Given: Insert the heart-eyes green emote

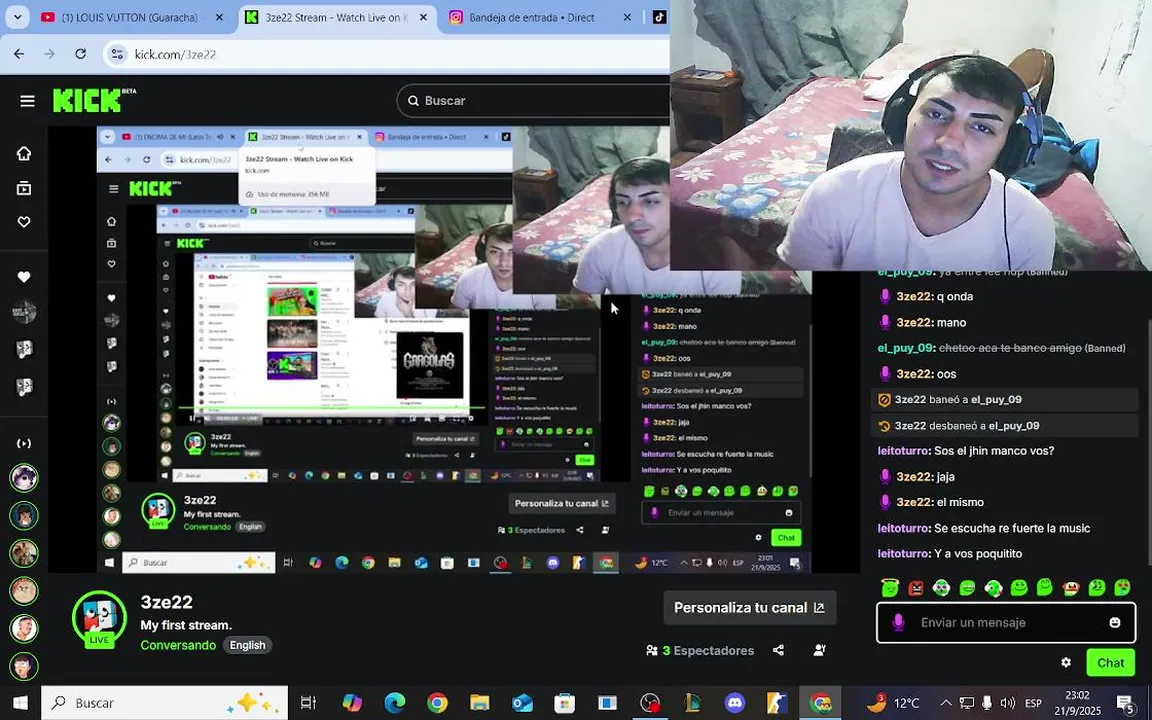Looking at the screenshot, I should coord(1122,587).
